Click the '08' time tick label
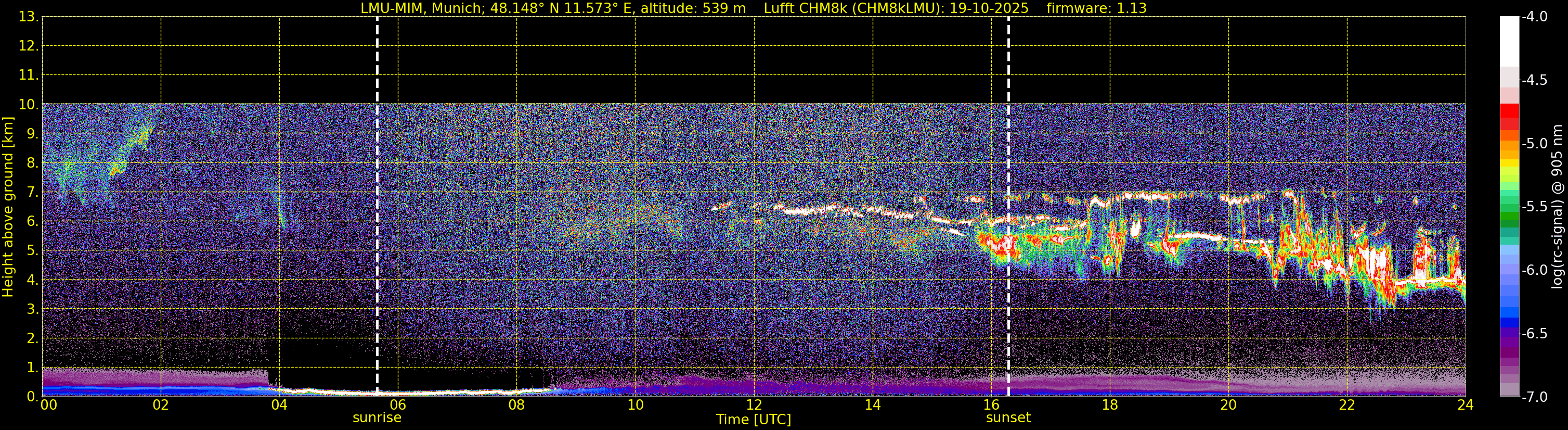The width and height of the screenshot is (1568, 430). (x=516, y=405)
